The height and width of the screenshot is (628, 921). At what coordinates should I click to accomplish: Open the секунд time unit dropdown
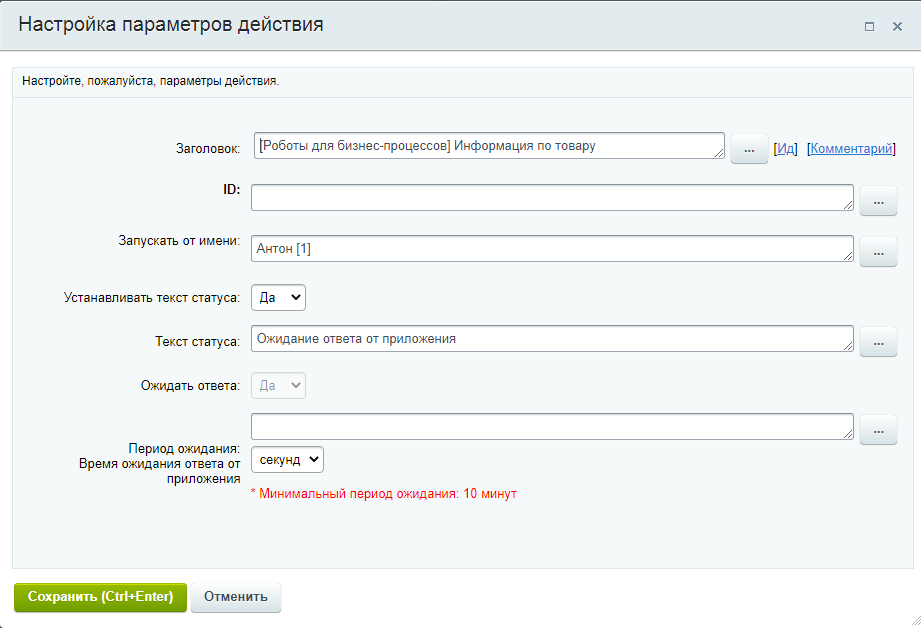pyautogui.click(x=287, y=460)
